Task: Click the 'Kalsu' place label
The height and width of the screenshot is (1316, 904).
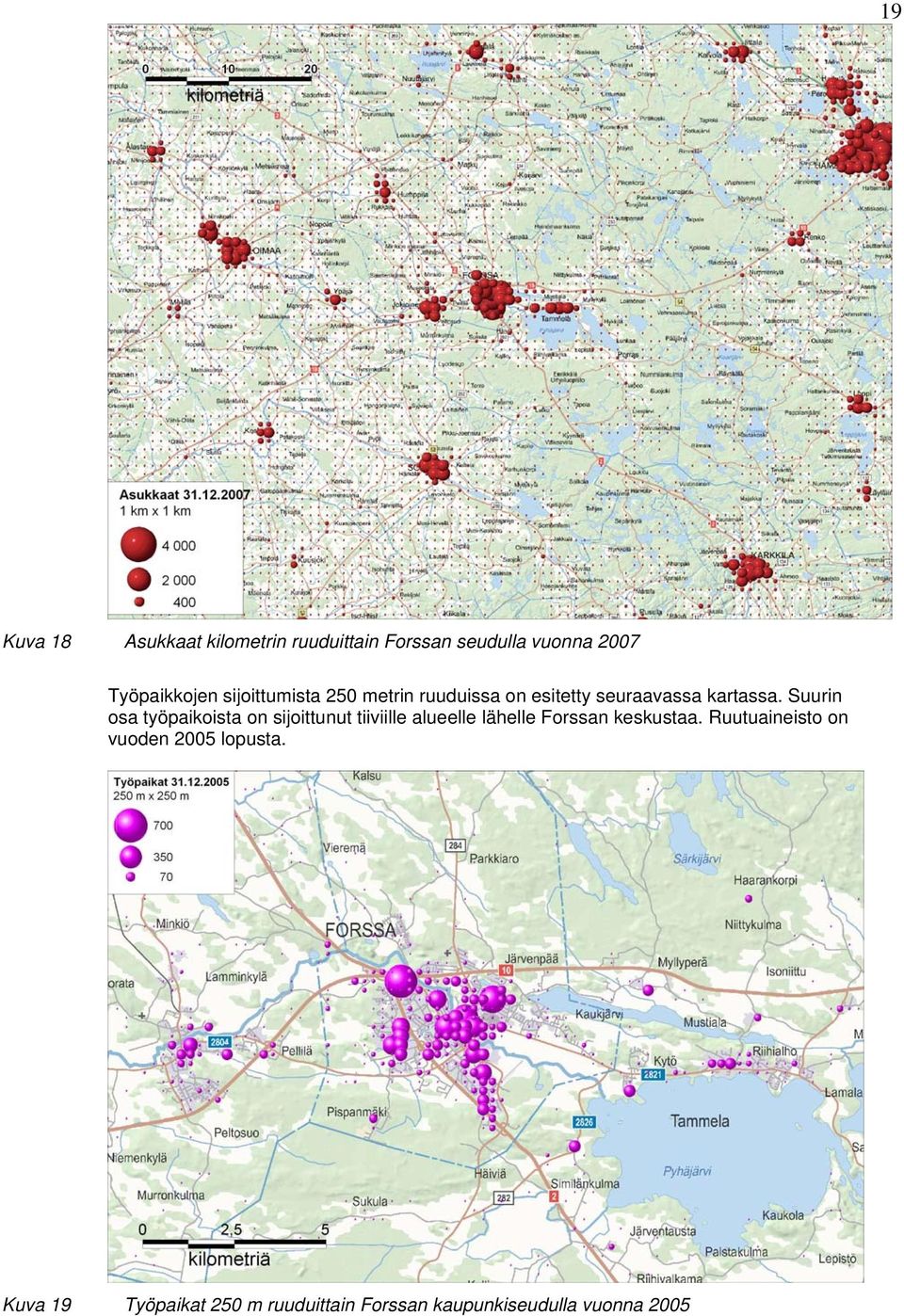Action: pos(367,776)
